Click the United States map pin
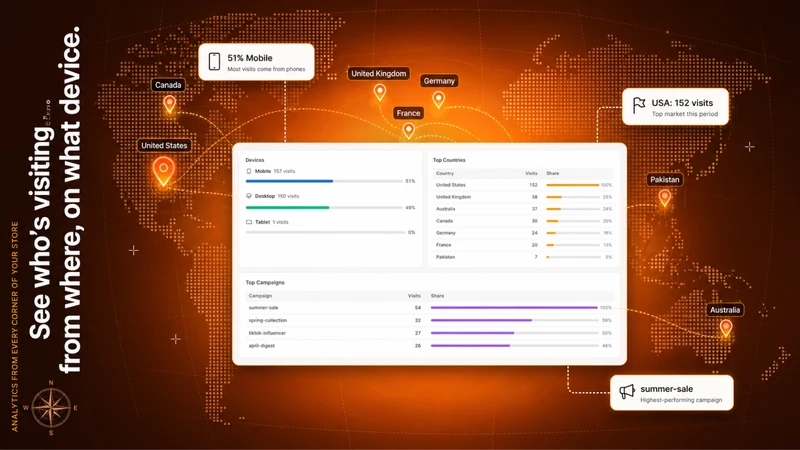This screenshot has height=450, width=800. tap(163, 171)
